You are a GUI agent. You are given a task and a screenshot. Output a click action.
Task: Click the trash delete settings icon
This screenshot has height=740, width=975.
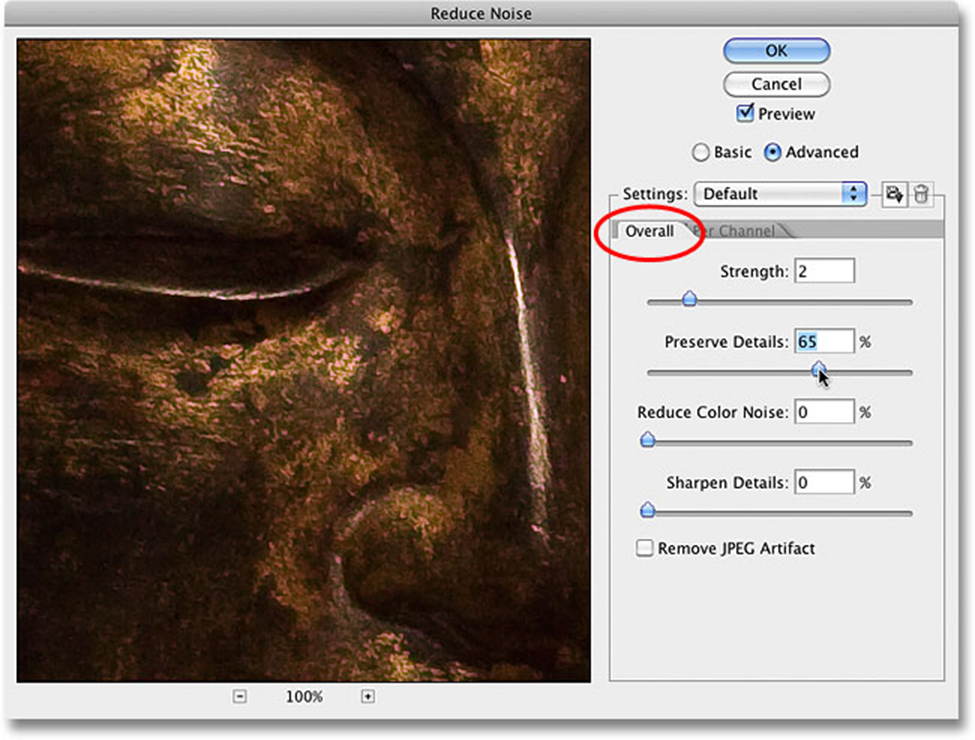pyautogui.click(x=922, y=194)
